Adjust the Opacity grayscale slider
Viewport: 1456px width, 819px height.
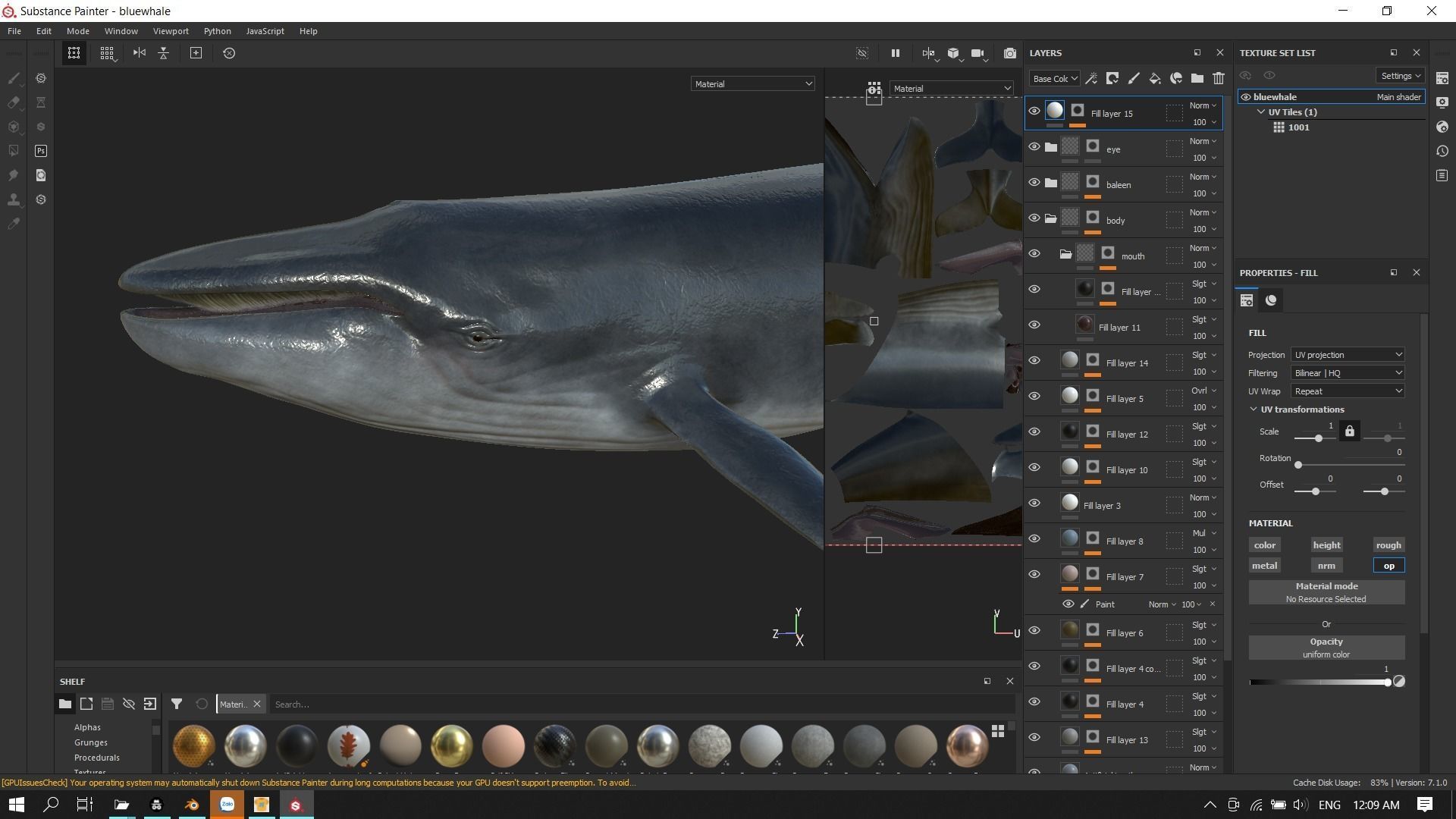[x=1319, y=682]
